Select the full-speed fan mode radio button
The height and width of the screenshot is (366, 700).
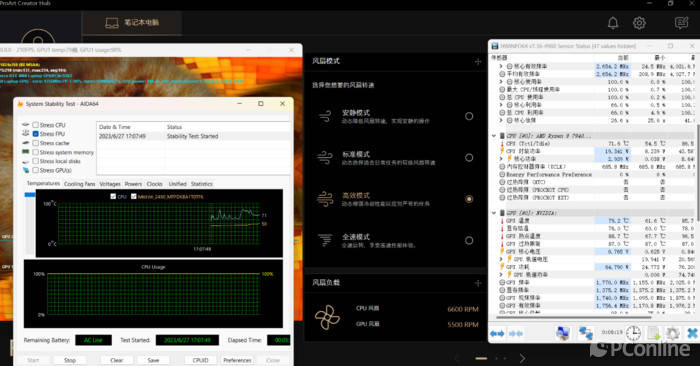point(469,240)
